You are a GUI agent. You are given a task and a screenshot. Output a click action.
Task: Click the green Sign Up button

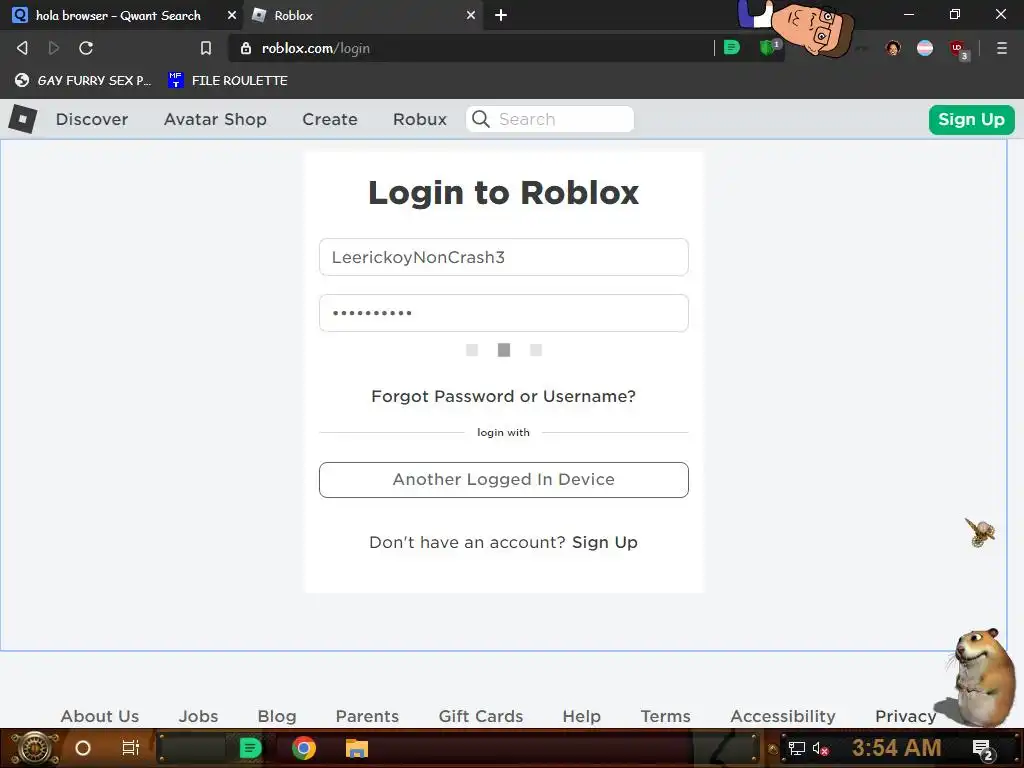(x=972, y=120)
